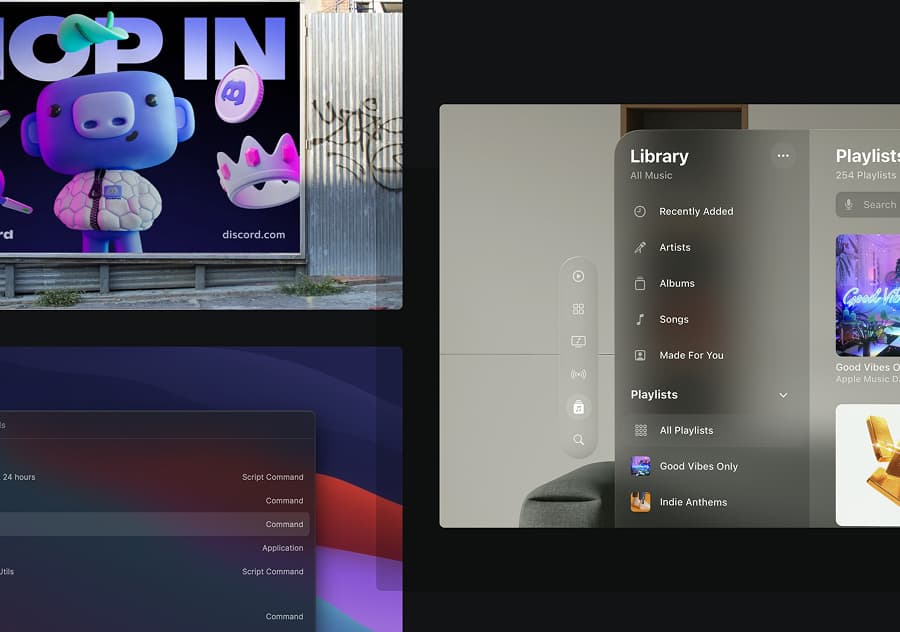
Task: Focus the playlists Search field
Action: [868, 204]
